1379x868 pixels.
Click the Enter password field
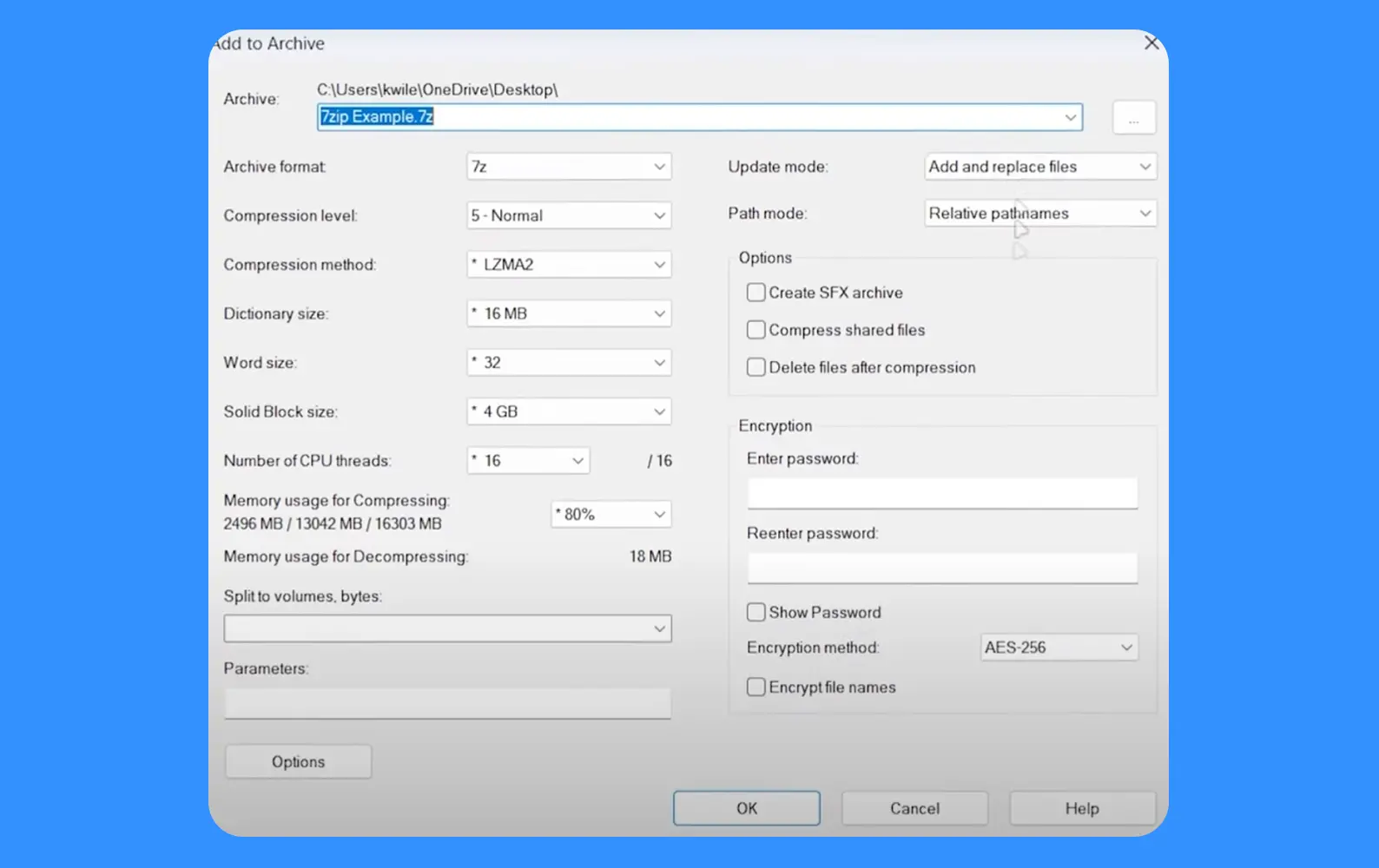click(x=942, y=493)
